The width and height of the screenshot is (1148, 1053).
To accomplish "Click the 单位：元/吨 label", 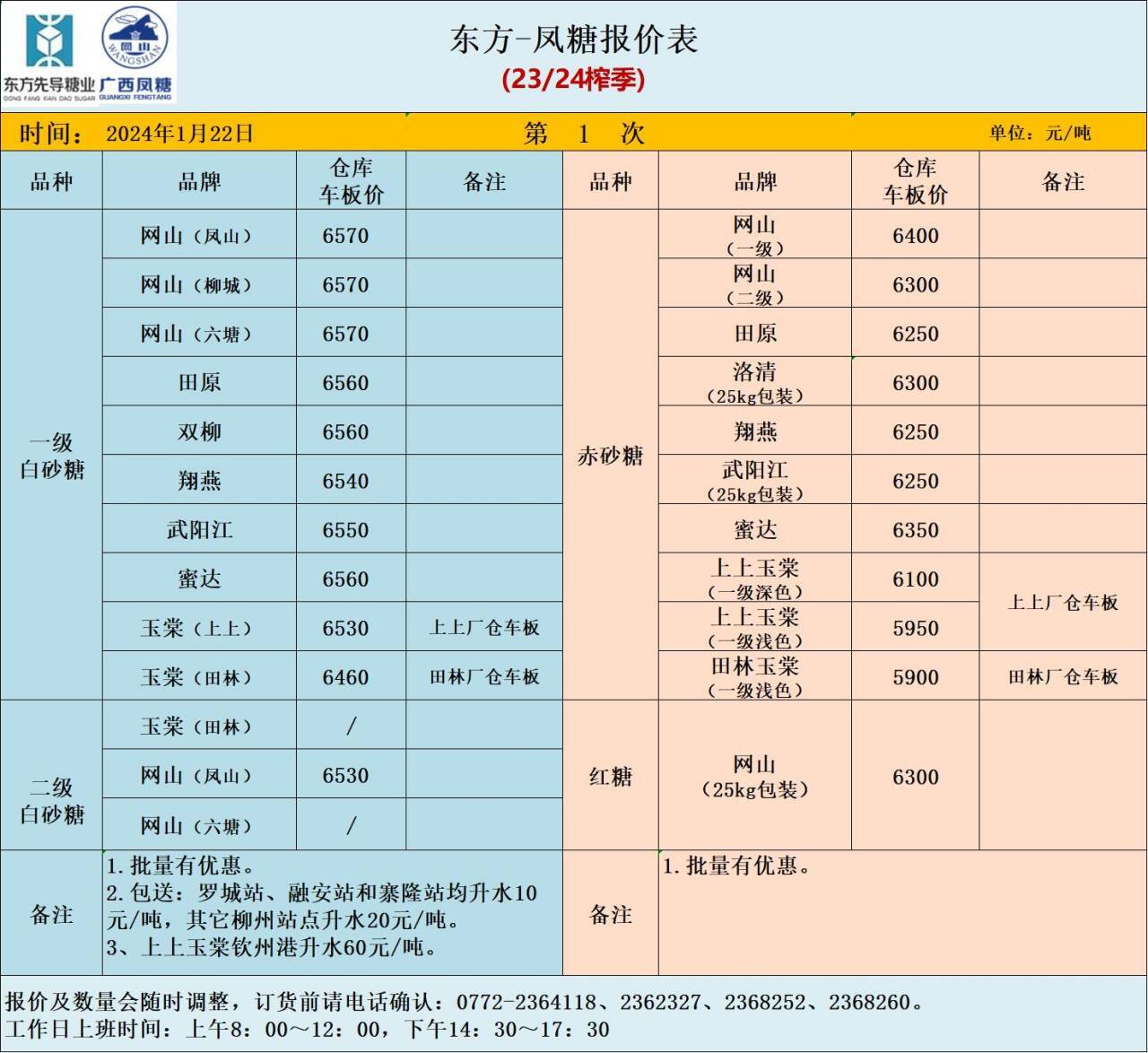I will pyautogui.click(x=1039, y=134).
